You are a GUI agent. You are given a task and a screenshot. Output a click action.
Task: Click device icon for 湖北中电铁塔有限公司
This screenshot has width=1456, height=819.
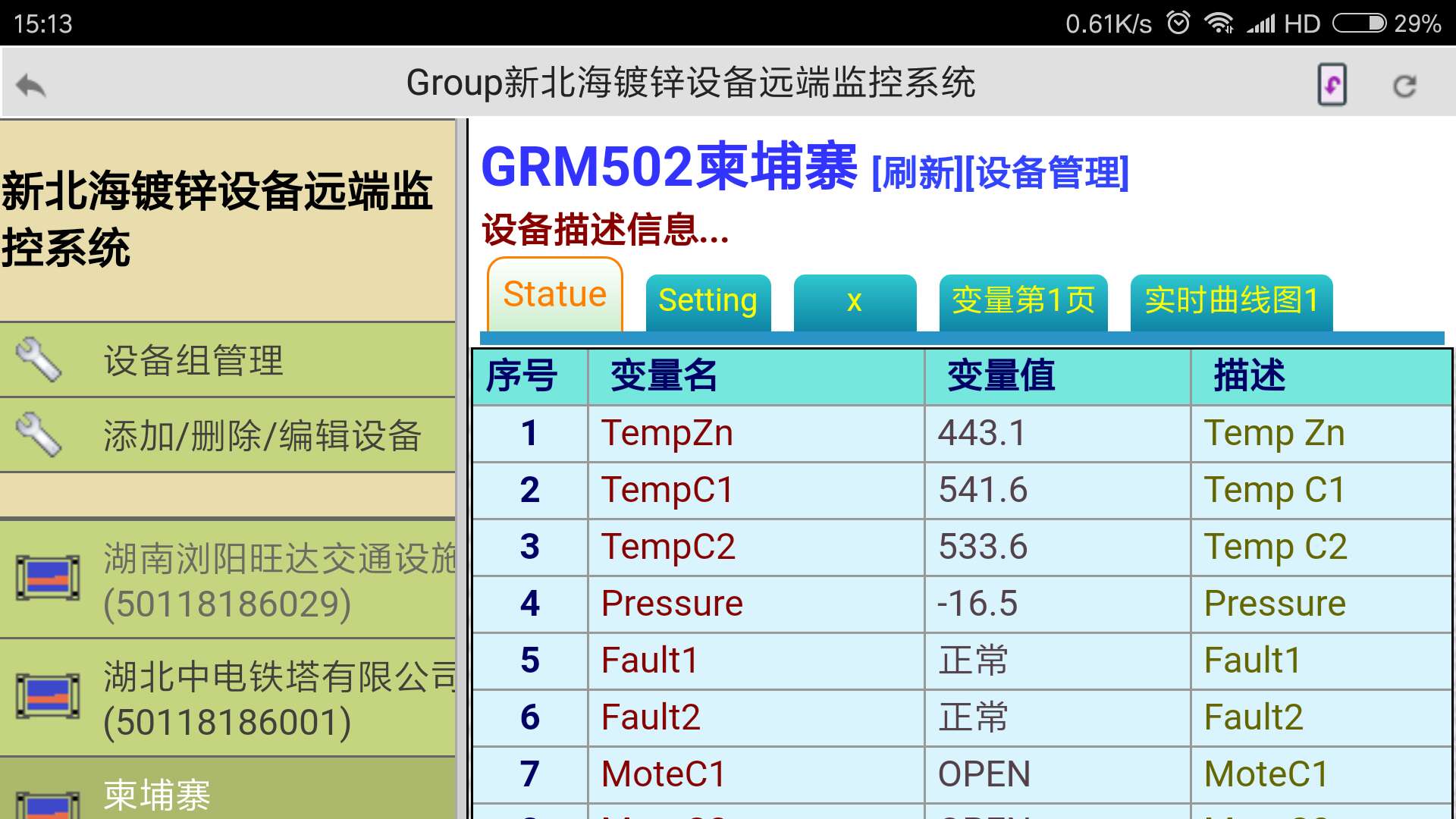[48, 696]
